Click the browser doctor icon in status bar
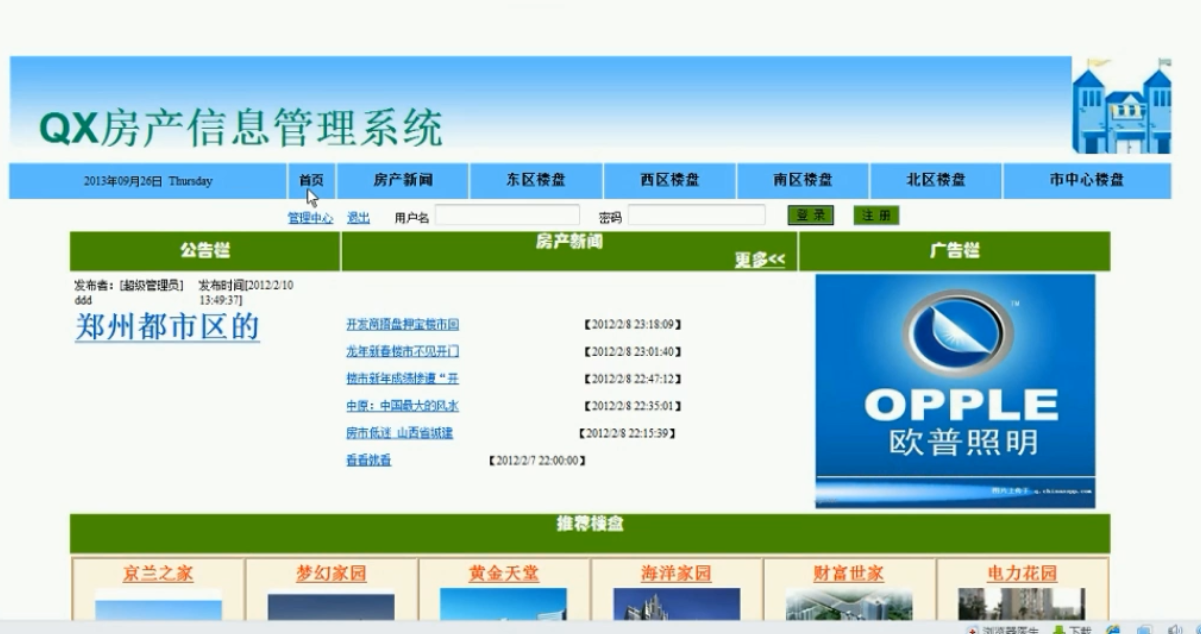The width and height of the screenshot is (1201, 634). [x=971, y=630]
